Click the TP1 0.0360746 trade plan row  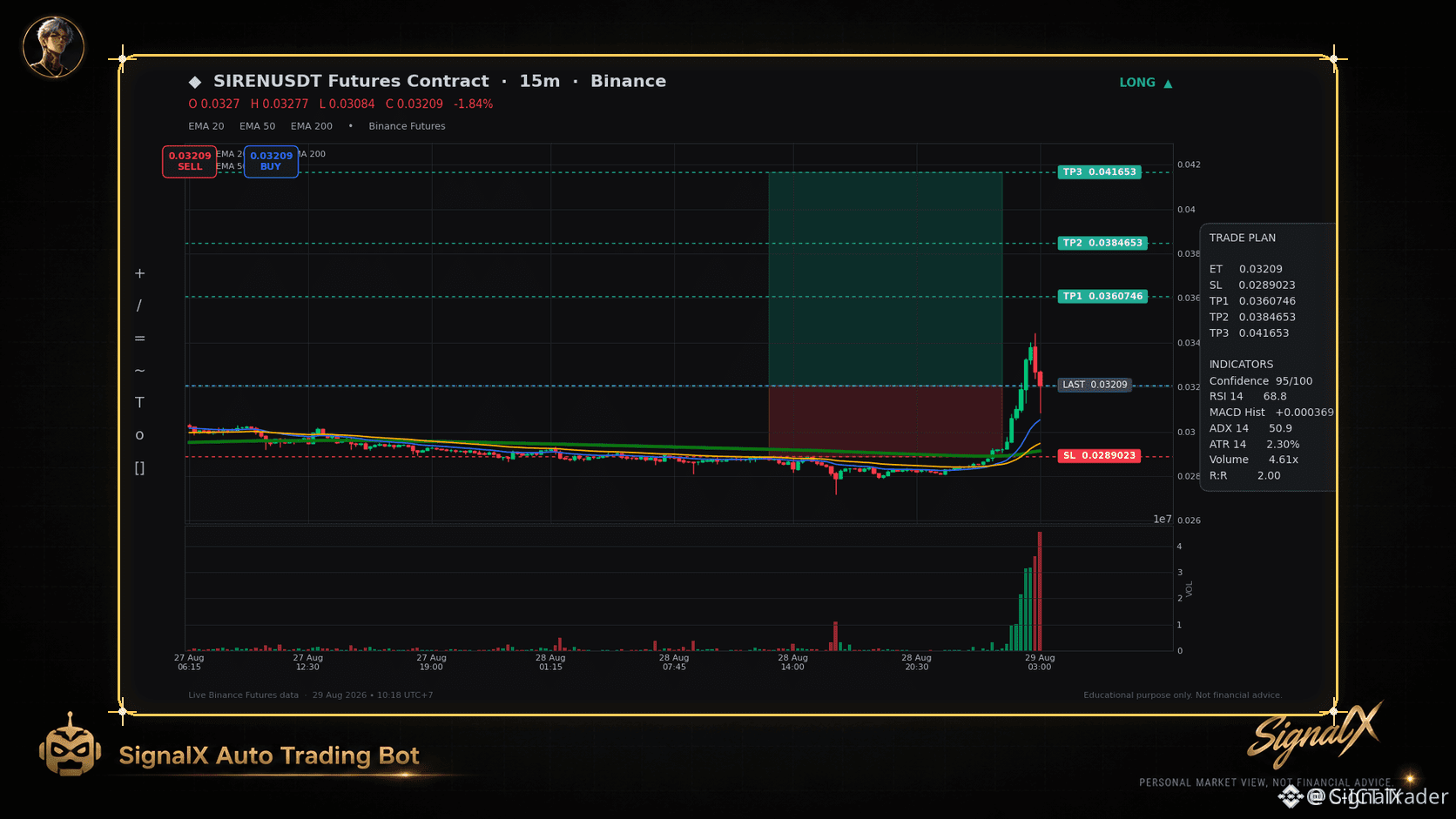[1252, 301]
